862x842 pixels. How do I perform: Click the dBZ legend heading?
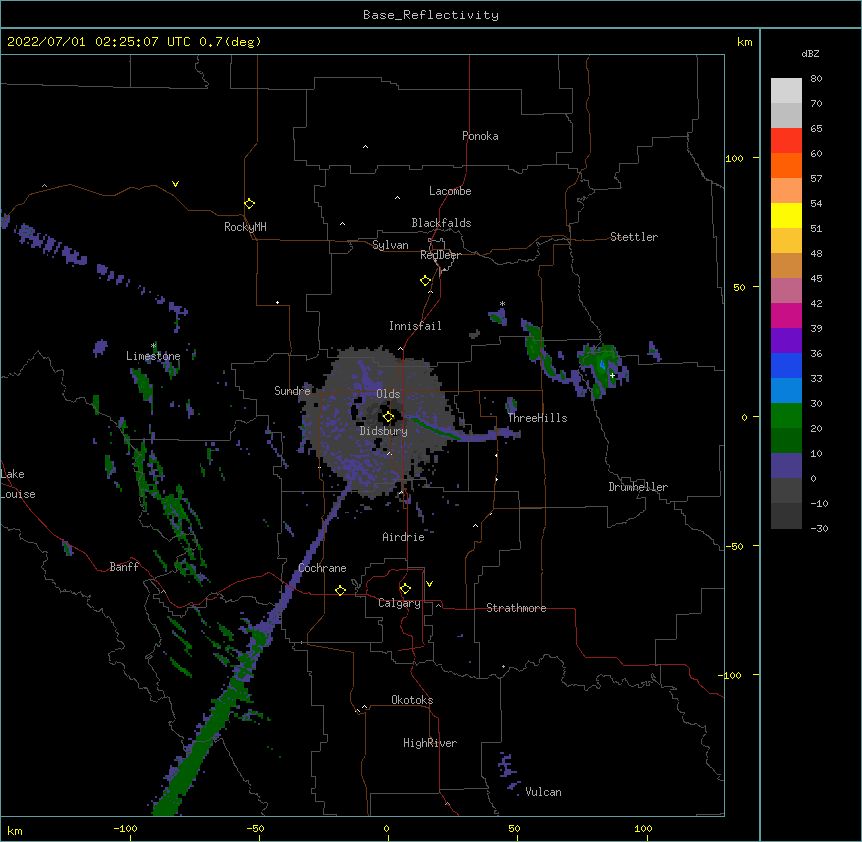click(x=810, y=53)
